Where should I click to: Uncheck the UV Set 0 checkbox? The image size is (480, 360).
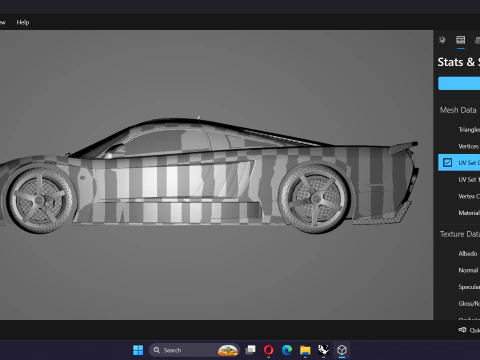447,163
